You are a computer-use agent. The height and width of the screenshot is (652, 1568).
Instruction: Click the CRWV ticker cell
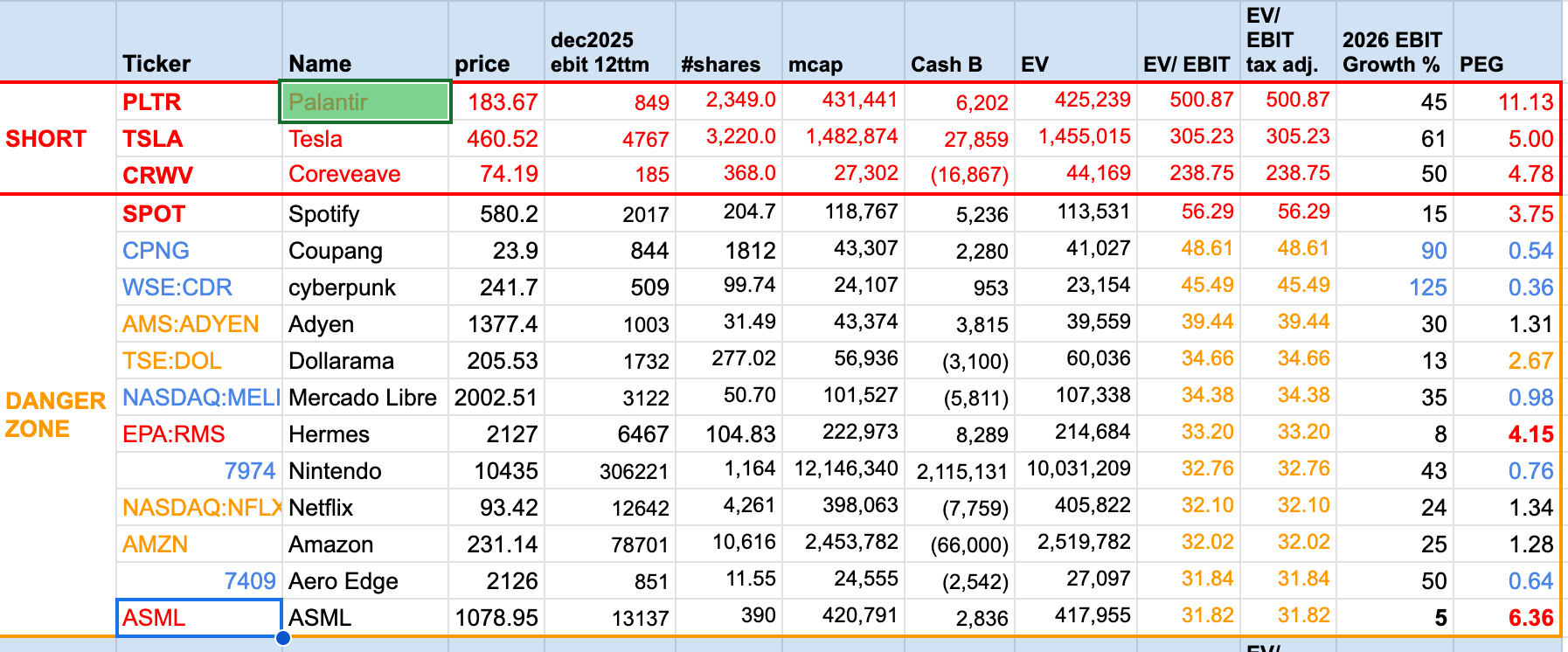(x=199, y=175)
